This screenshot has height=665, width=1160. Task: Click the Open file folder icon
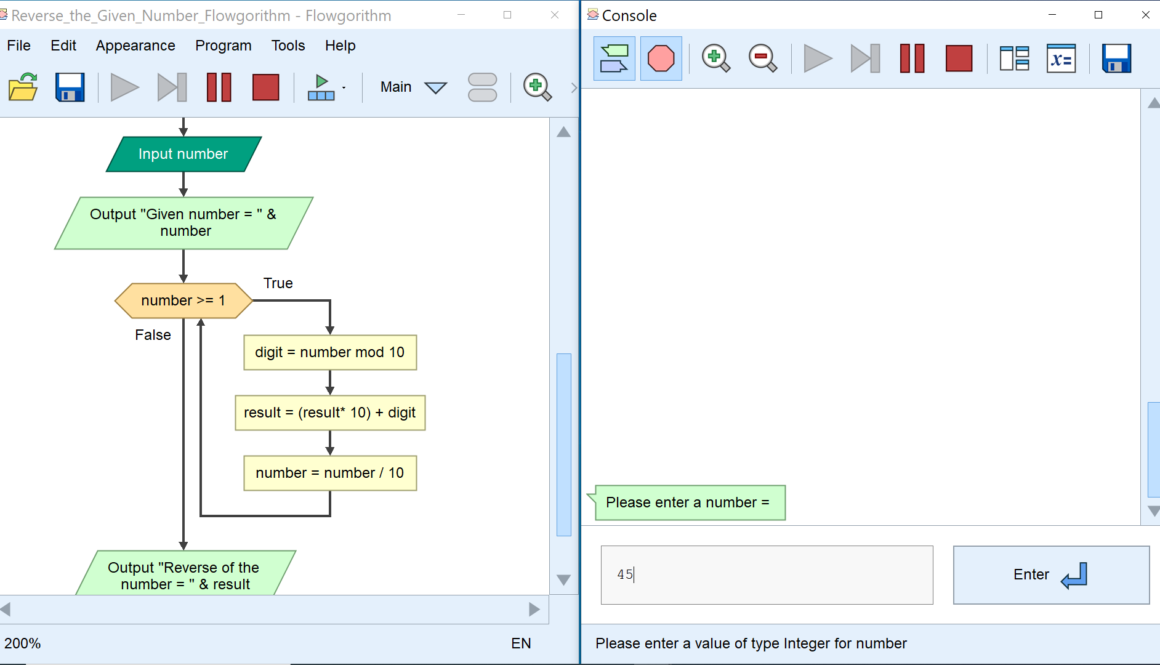[23, 87]
